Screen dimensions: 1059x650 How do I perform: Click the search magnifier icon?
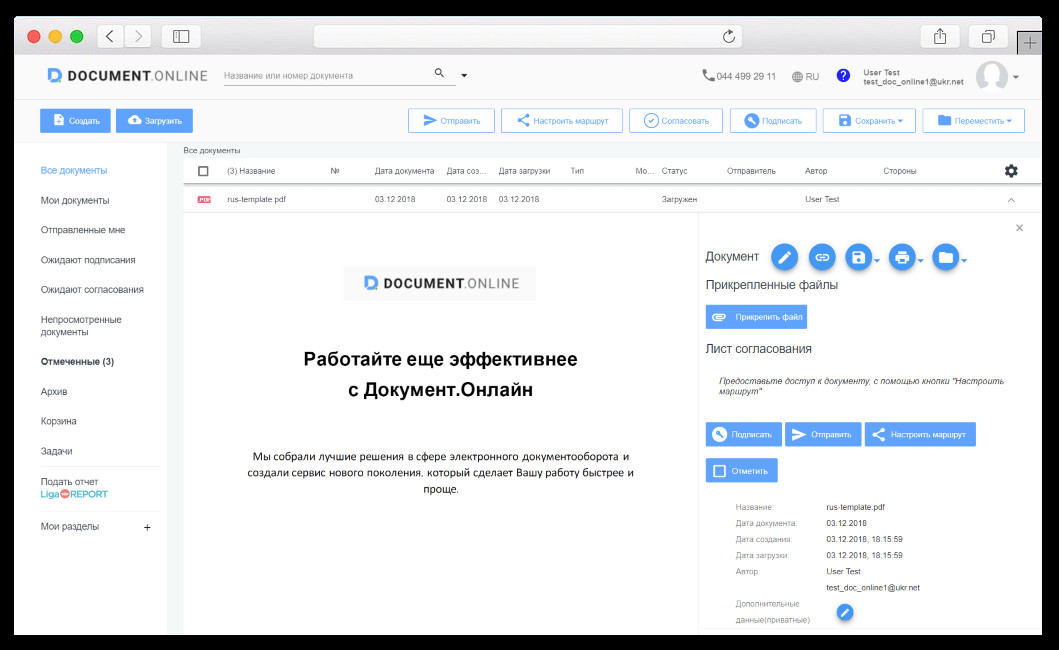(x=439, y=73)
